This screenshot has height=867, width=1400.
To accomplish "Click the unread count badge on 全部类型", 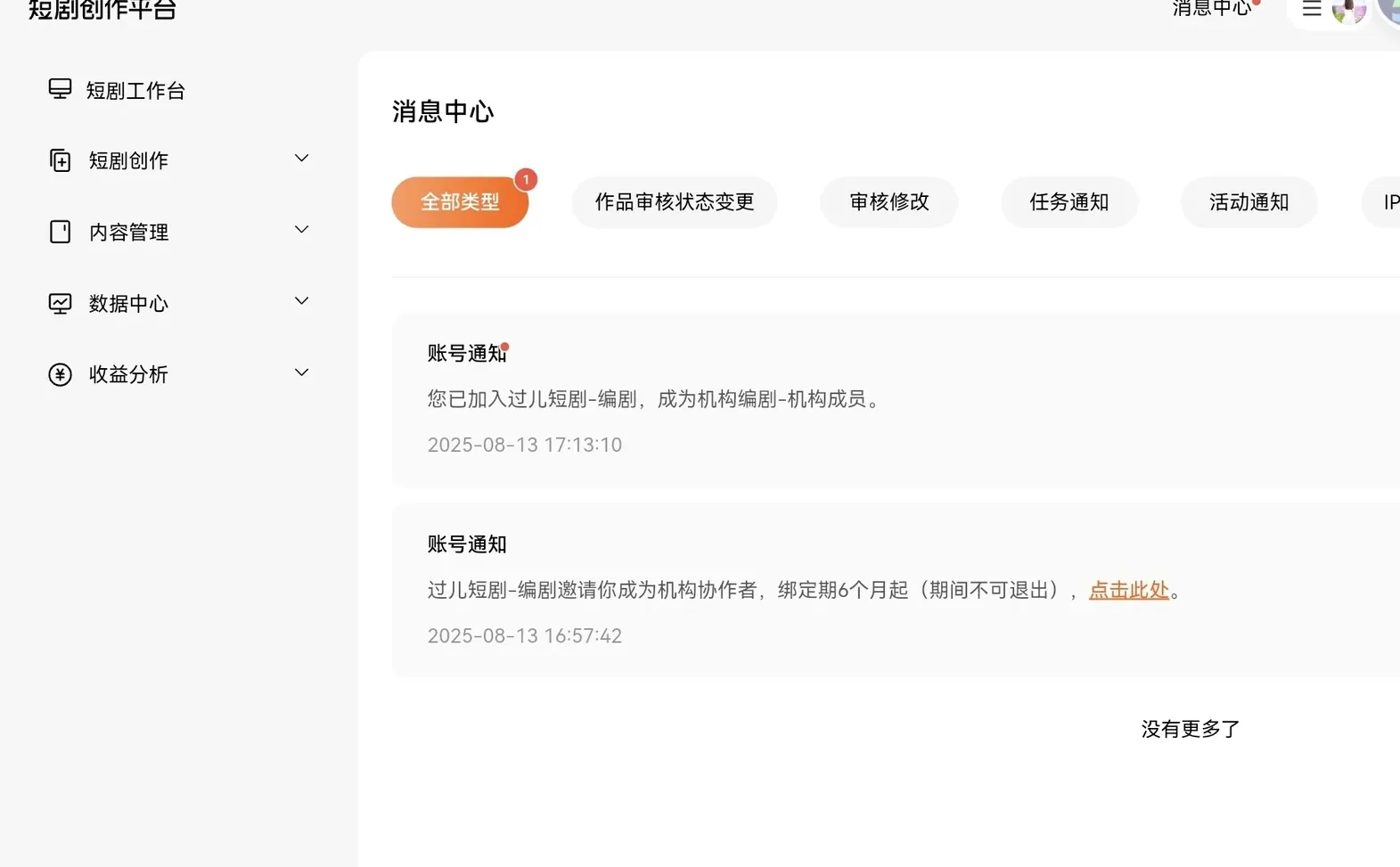I will coord(526,180).
